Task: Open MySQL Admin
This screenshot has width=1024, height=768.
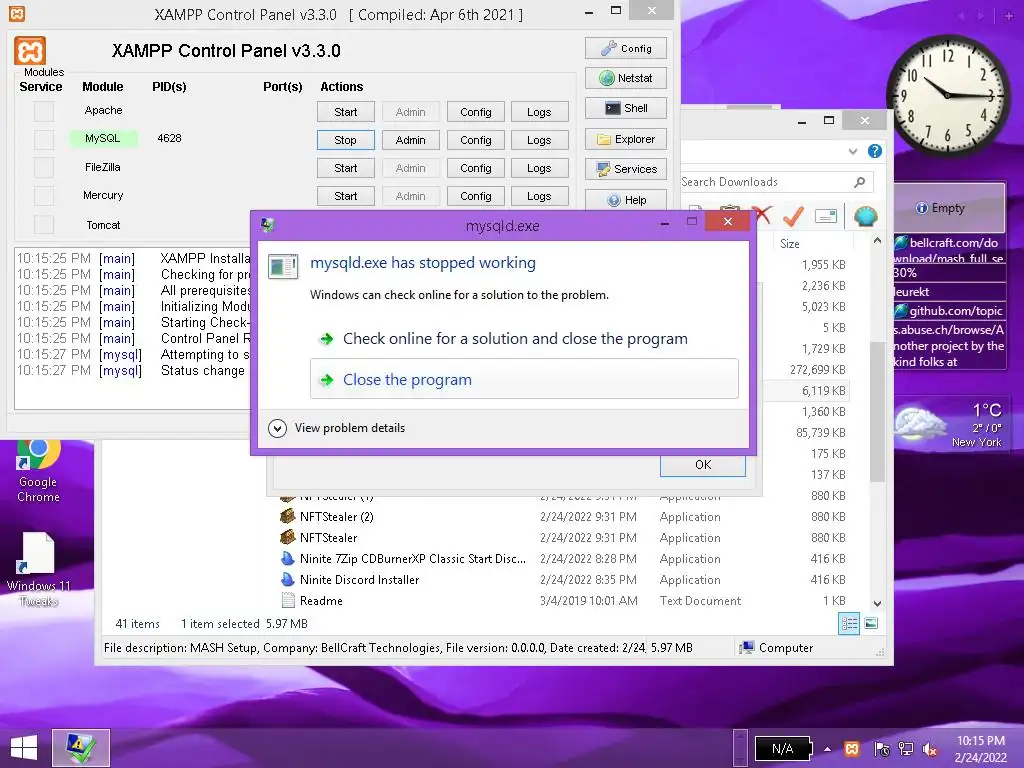Action: pyautogui.click(x=410, y=140)
